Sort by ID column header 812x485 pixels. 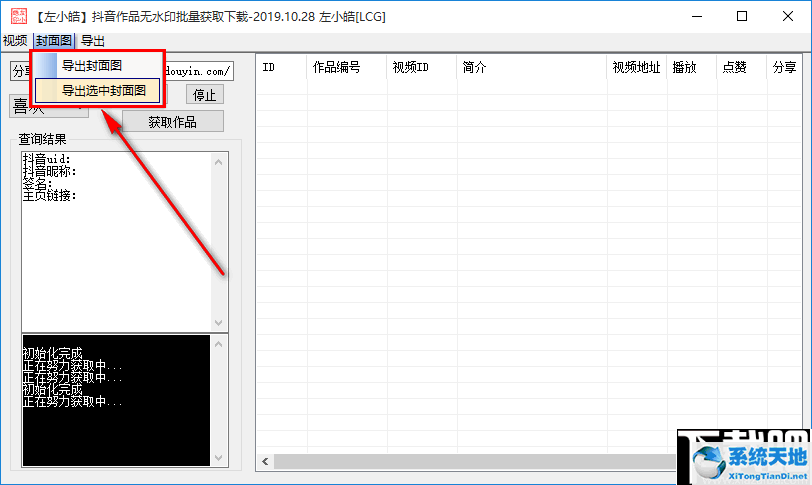282,67
